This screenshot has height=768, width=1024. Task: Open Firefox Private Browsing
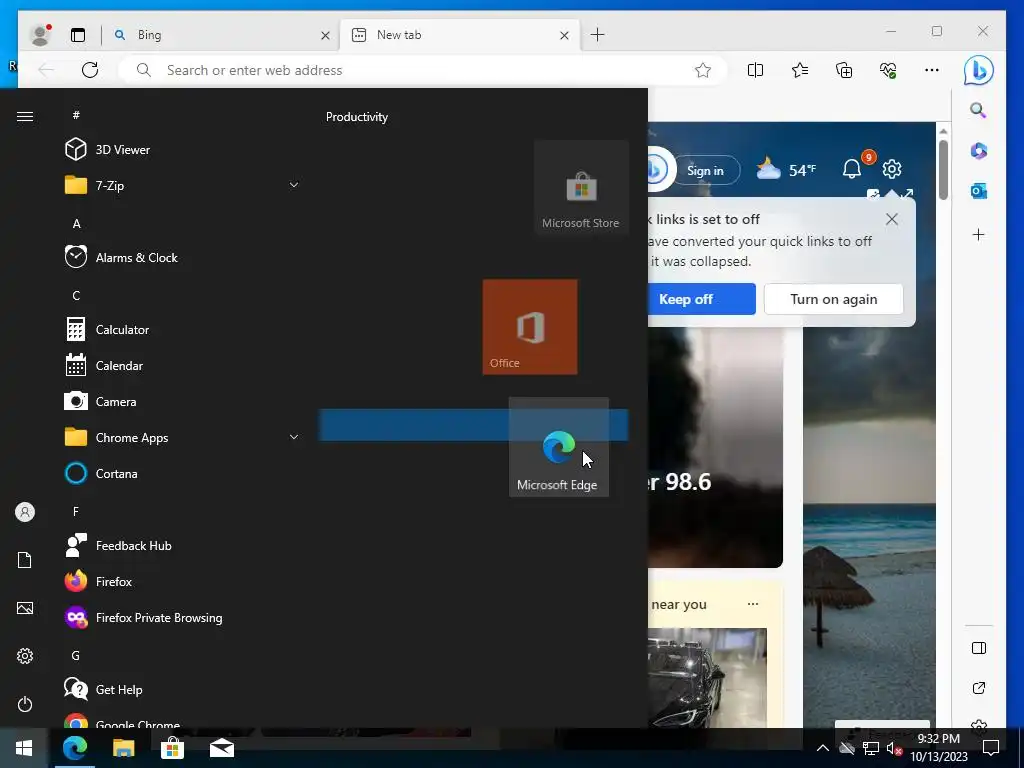(183, 617)
